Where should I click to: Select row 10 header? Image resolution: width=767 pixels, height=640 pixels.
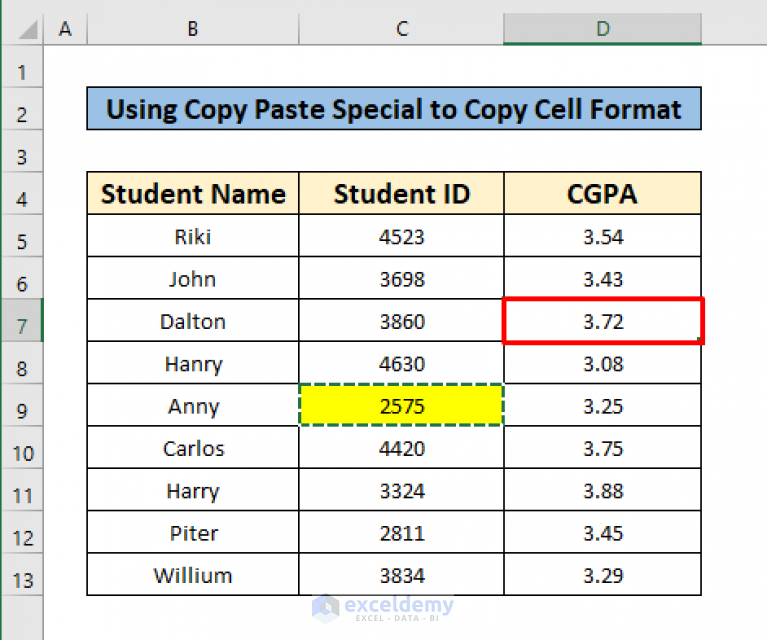click(x=22, y=447)
